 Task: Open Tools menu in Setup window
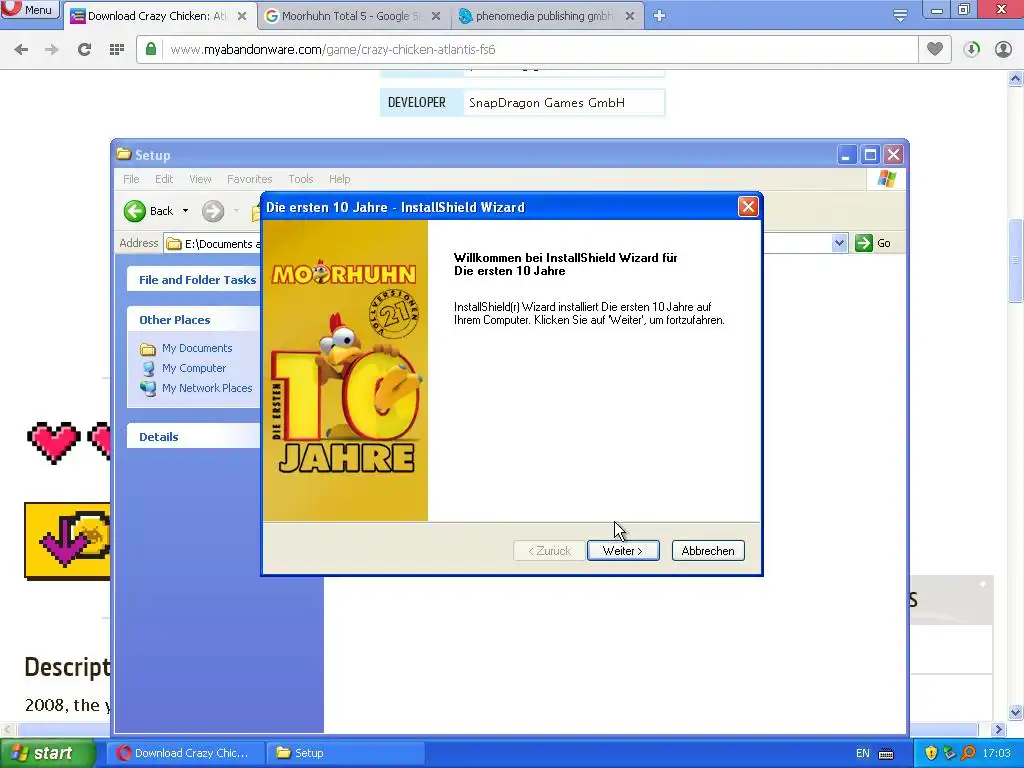pyautogui.click(x=300, y=179)
